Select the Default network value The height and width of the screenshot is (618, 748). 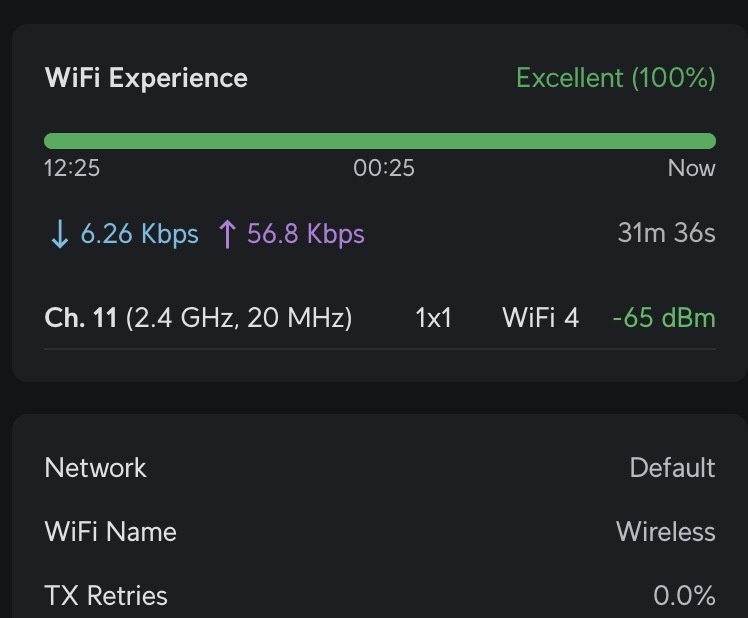(672, 468)
